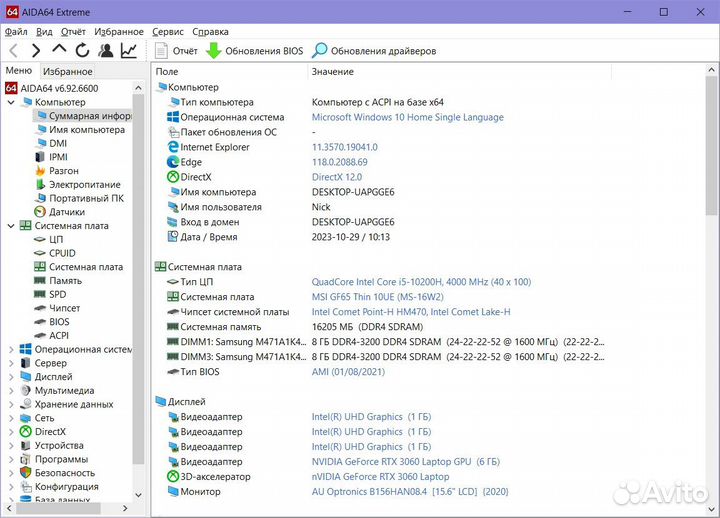Click QuadCore Intel Core i5-10200H link
Viewport: 720px width, 518px height.
click(421, 282)
